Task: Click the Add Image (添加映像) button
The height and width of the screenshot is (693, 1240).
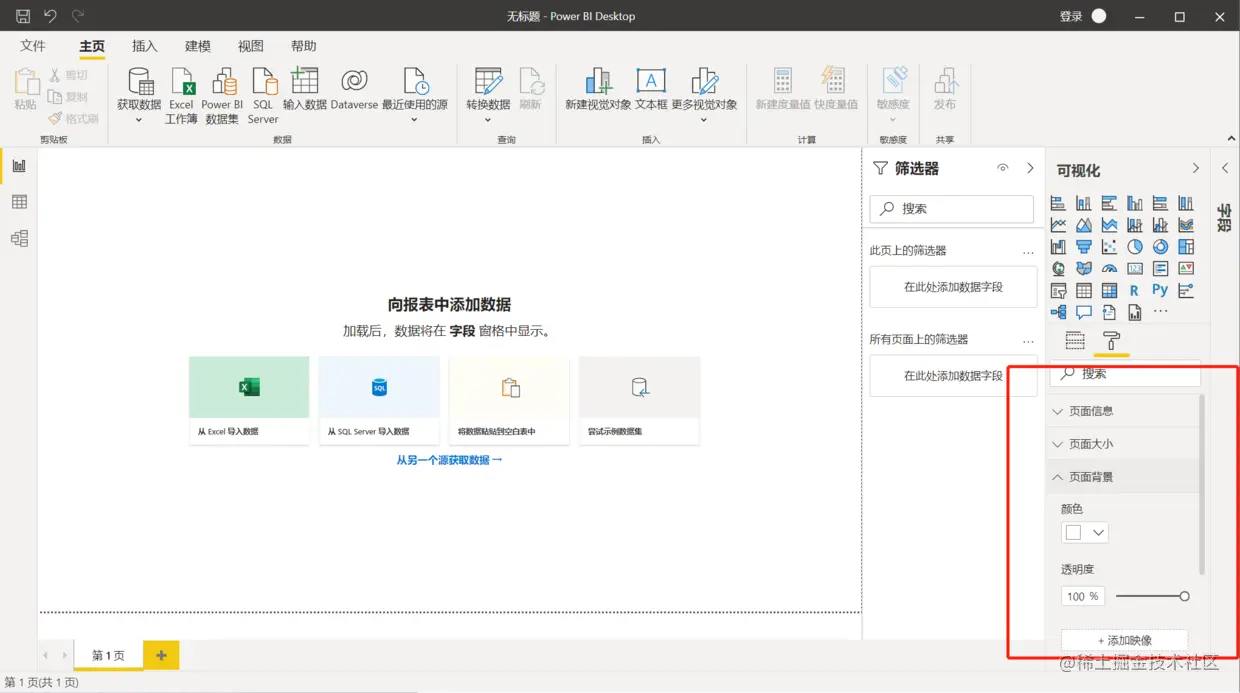Action: [1124, 640]
